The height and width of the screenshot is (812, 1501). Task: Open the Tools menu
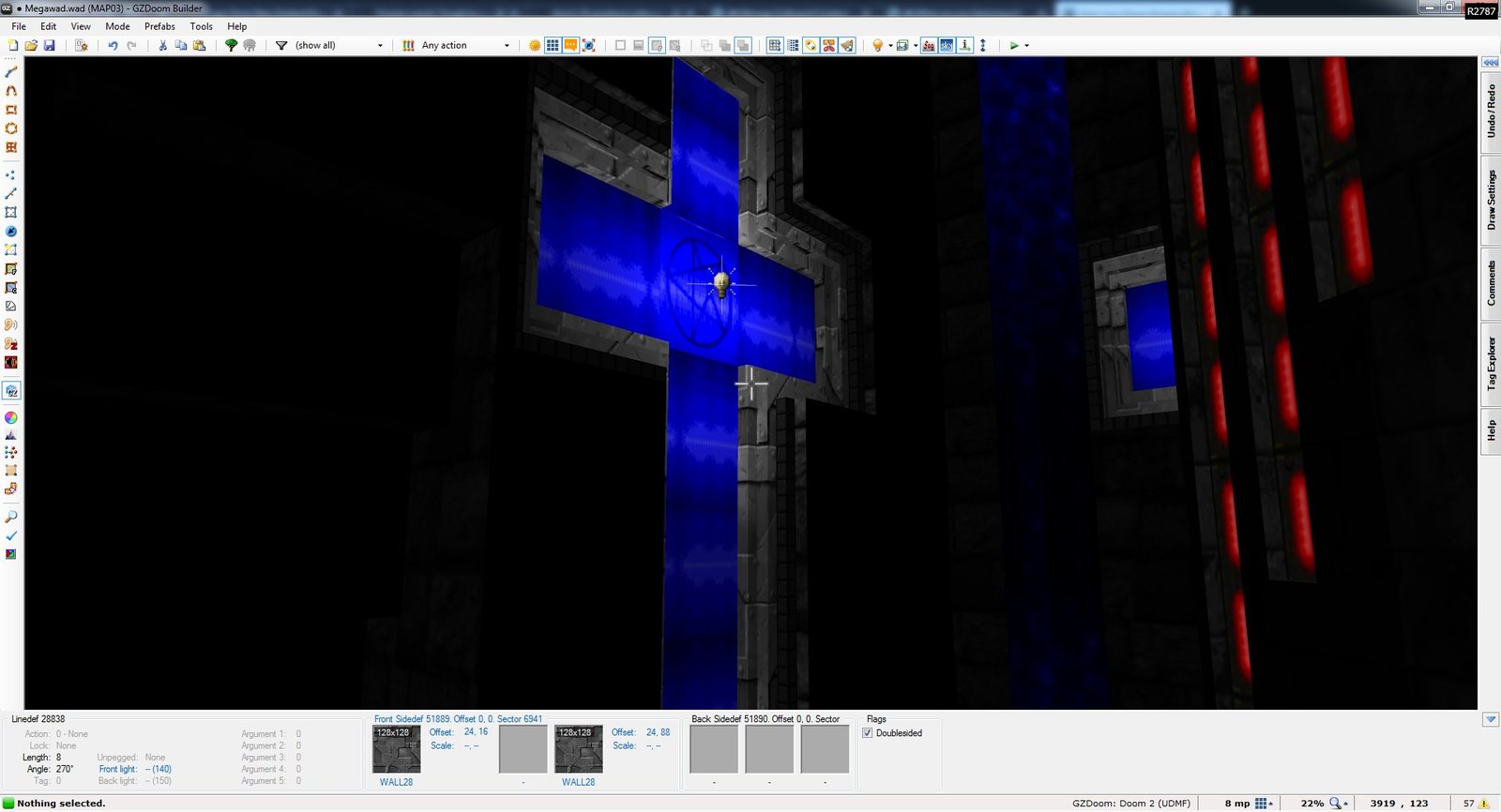(x=201, y=26)
